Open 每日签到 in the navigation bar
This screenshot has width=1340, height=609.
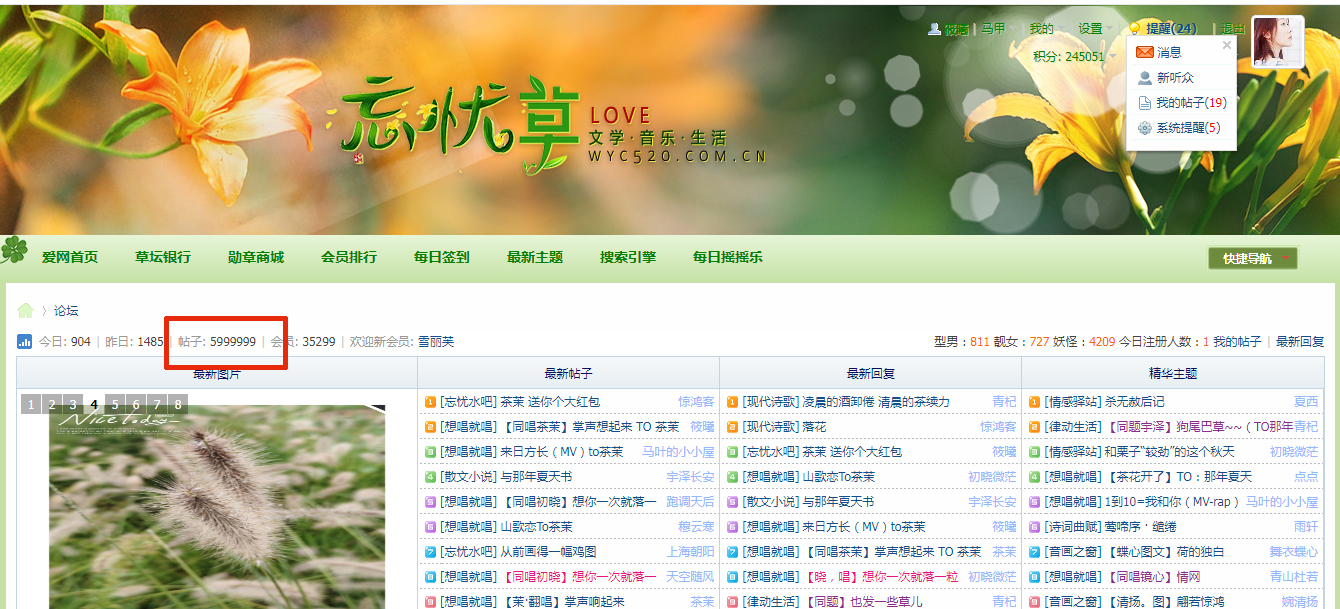point(441,257)
